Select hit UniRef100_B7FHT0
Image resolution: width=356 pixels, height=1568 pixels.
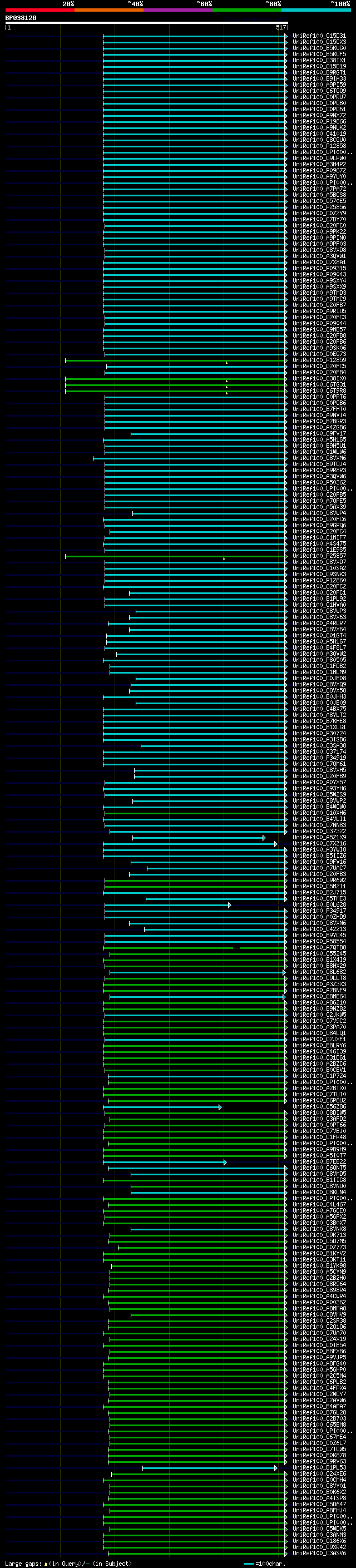coord(319,409)
